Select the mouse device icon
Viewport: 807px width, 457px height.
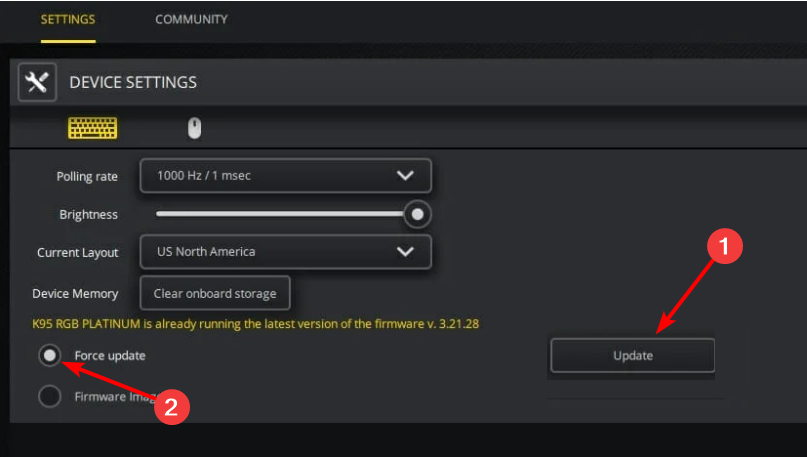click(195, 128)
